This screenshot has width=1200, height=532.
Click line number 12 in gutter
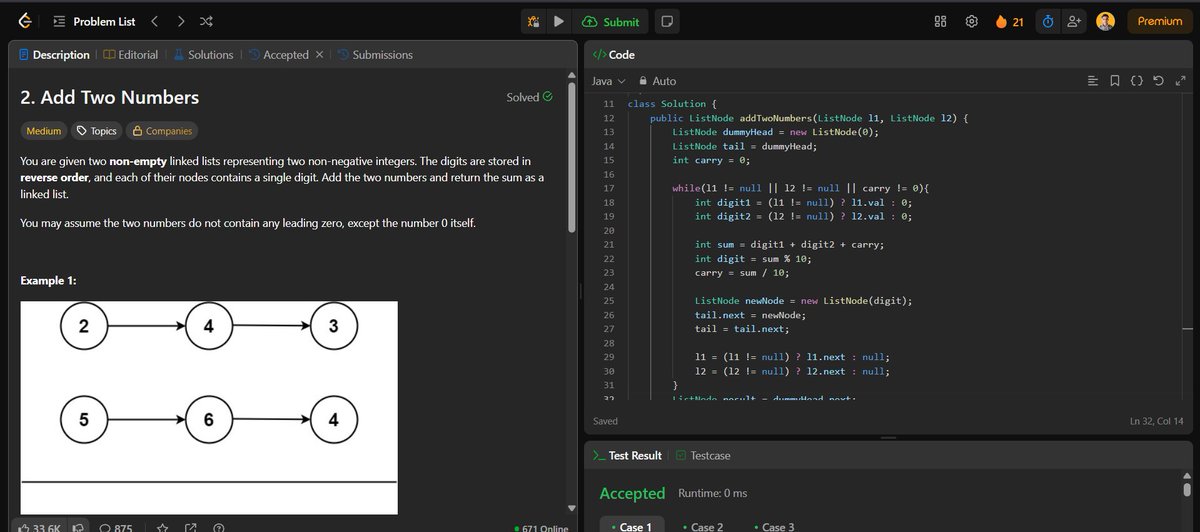point(608,118)
